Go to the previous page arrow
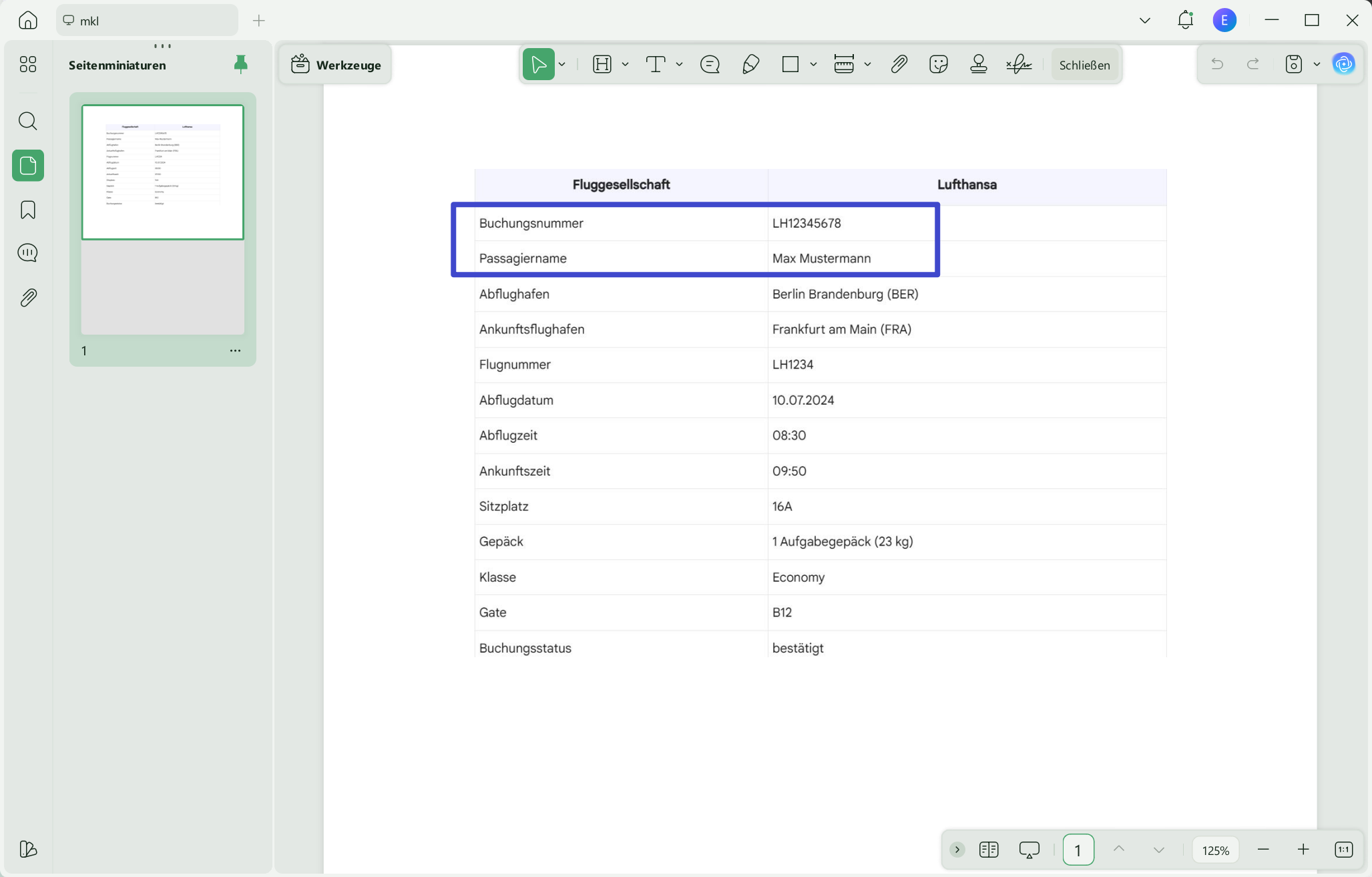 [1119, 849]
